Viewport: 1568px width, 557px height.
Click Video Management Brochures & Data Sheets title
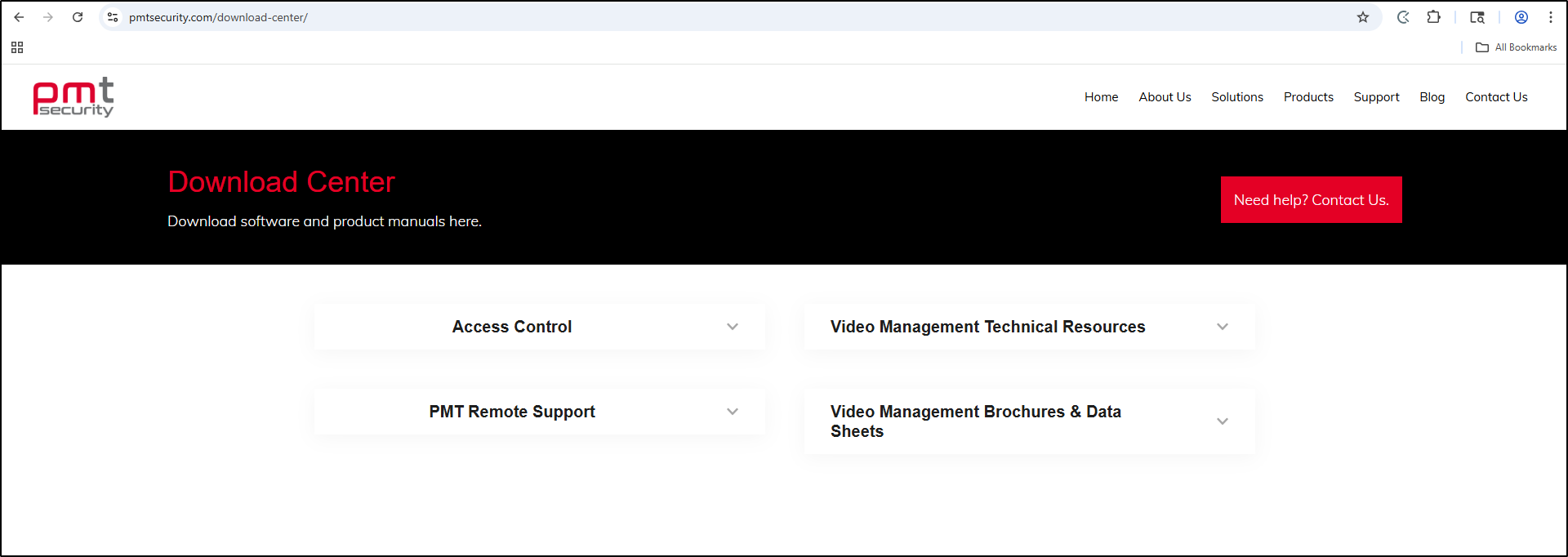coord(976,421)
